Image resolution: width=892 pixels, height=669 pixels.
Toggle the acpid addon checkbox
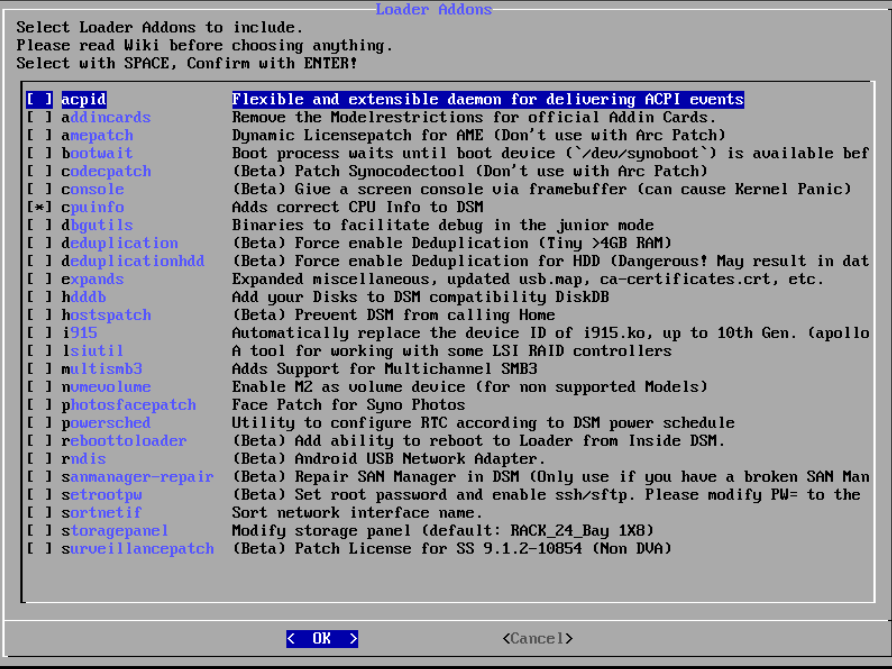click(x=40, y=100)
